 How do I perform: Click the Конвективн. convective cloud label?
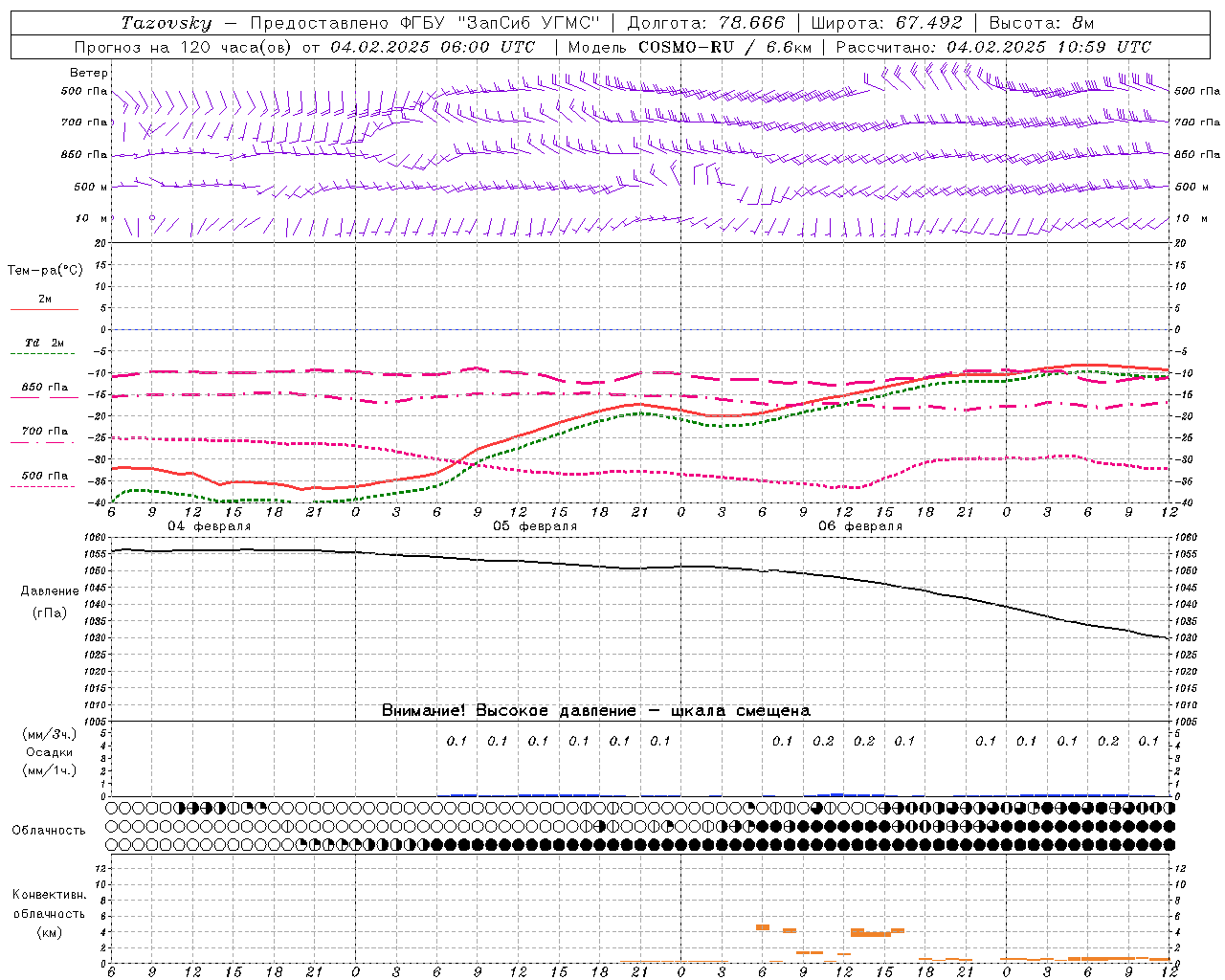pos(50,895)
